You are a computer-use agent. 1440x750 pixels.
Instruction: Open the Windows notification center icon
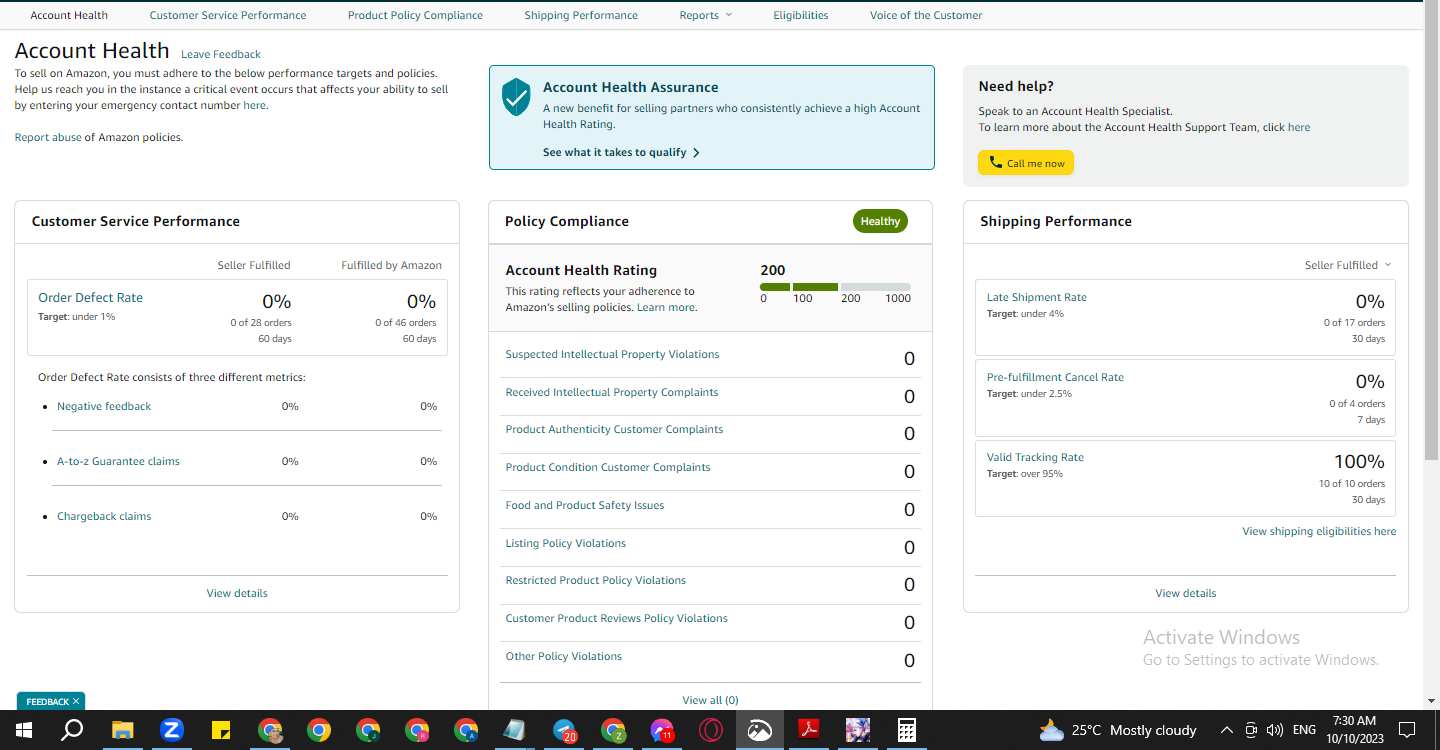tap(1407, 730)
